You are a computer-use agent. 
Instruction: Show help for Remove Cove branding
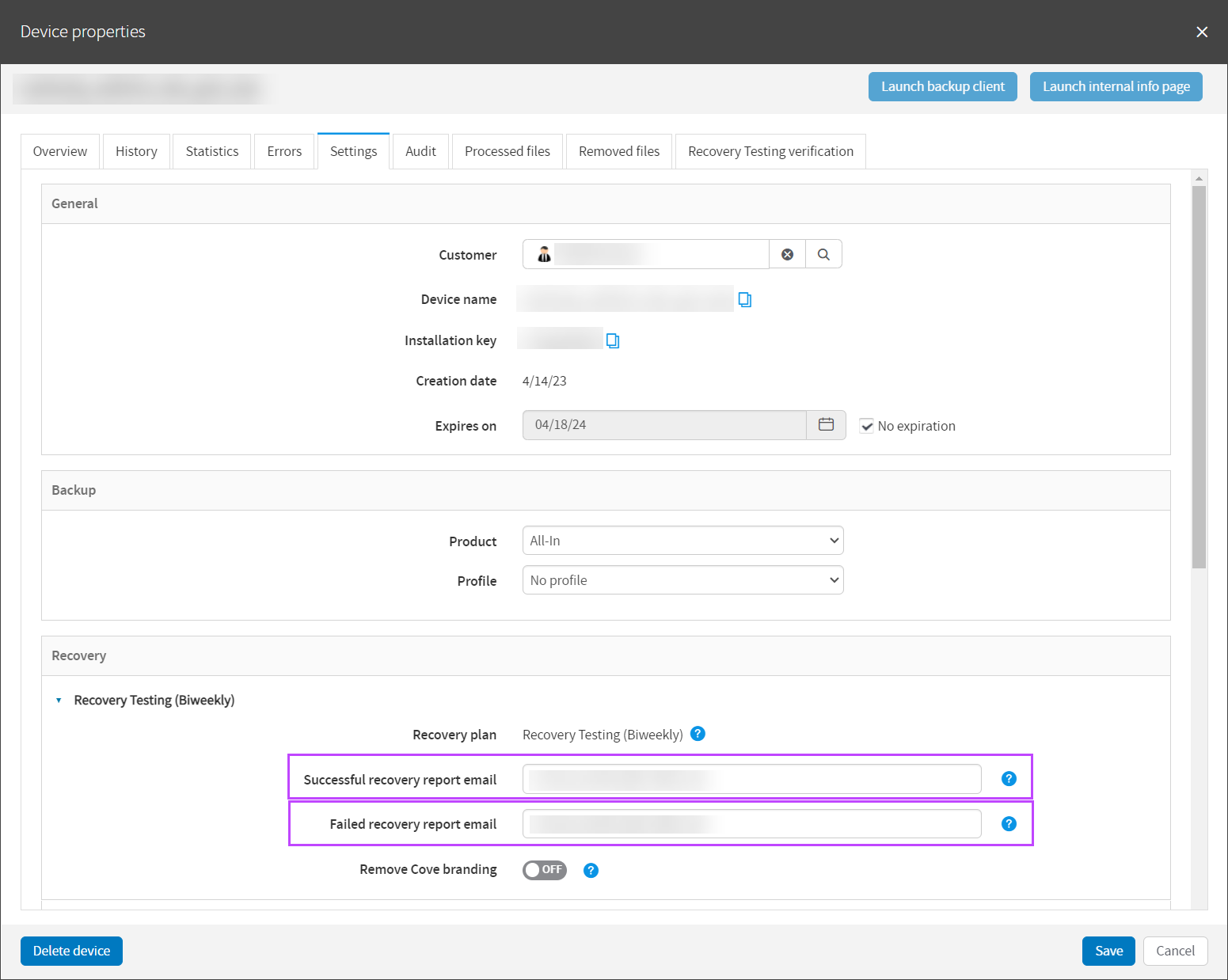coord(591,871)
